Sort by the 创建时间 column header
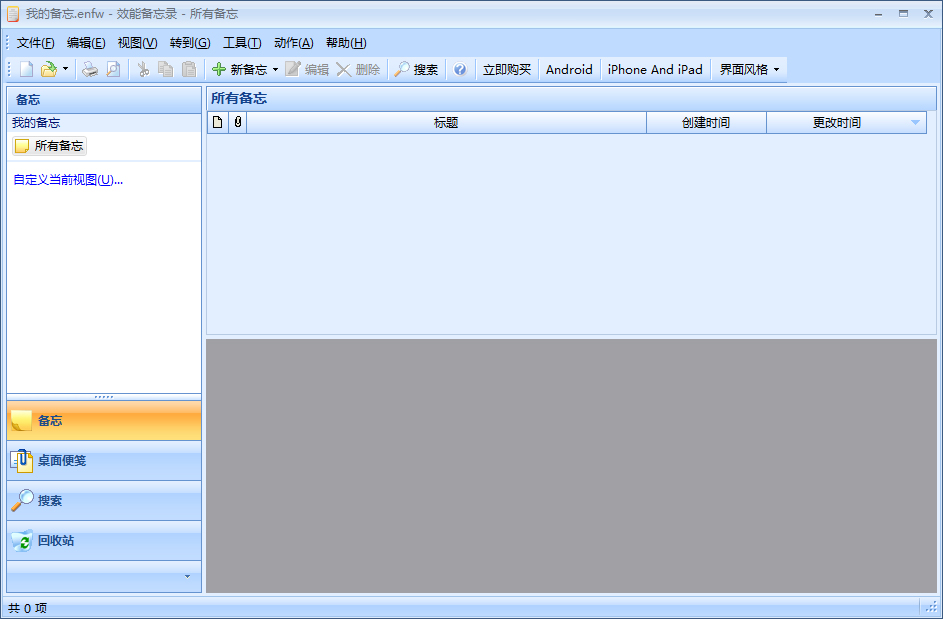The image size is (943, 619). pos(706,123)
